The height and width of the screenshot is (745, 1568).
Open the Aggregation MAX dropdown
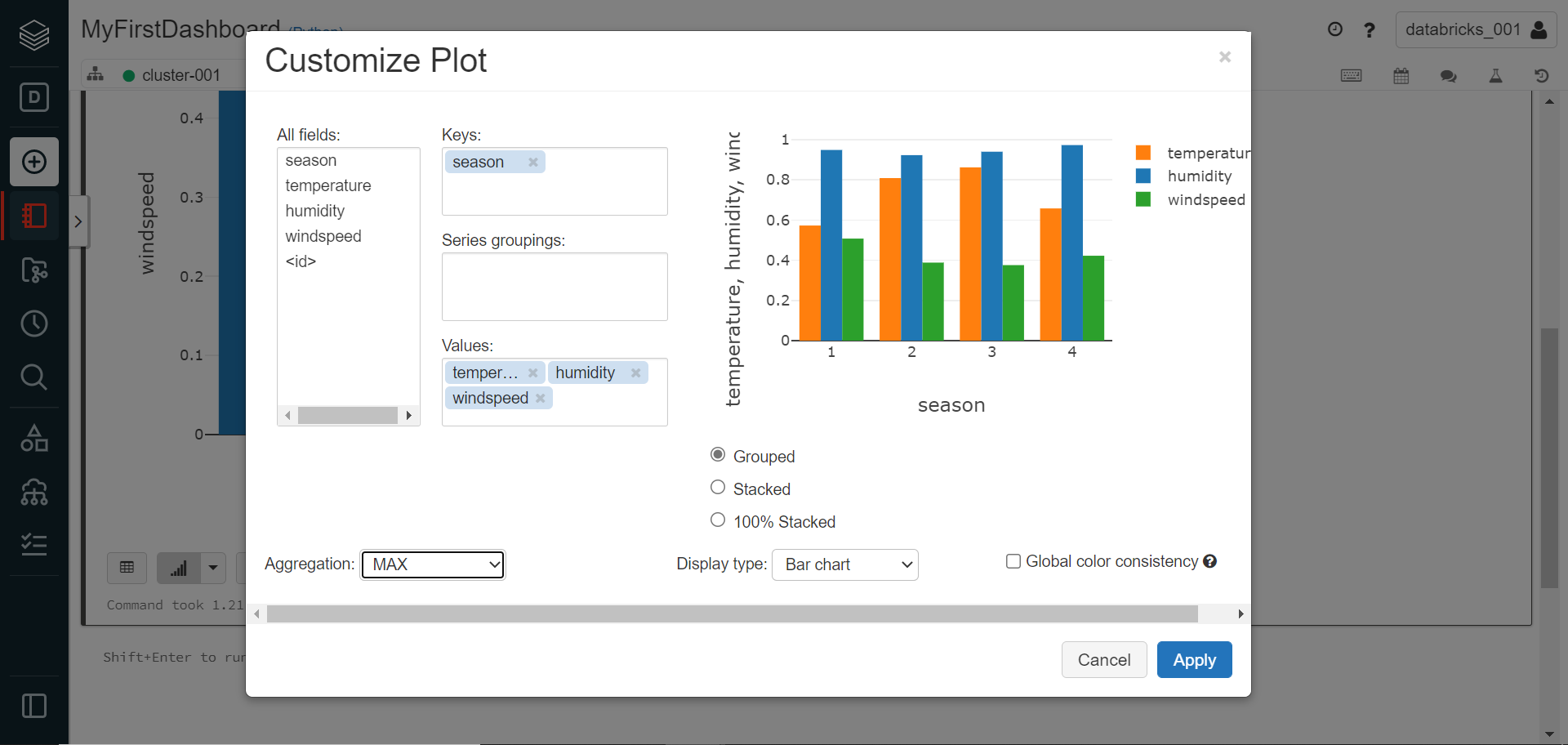click(x=433, y=564)
